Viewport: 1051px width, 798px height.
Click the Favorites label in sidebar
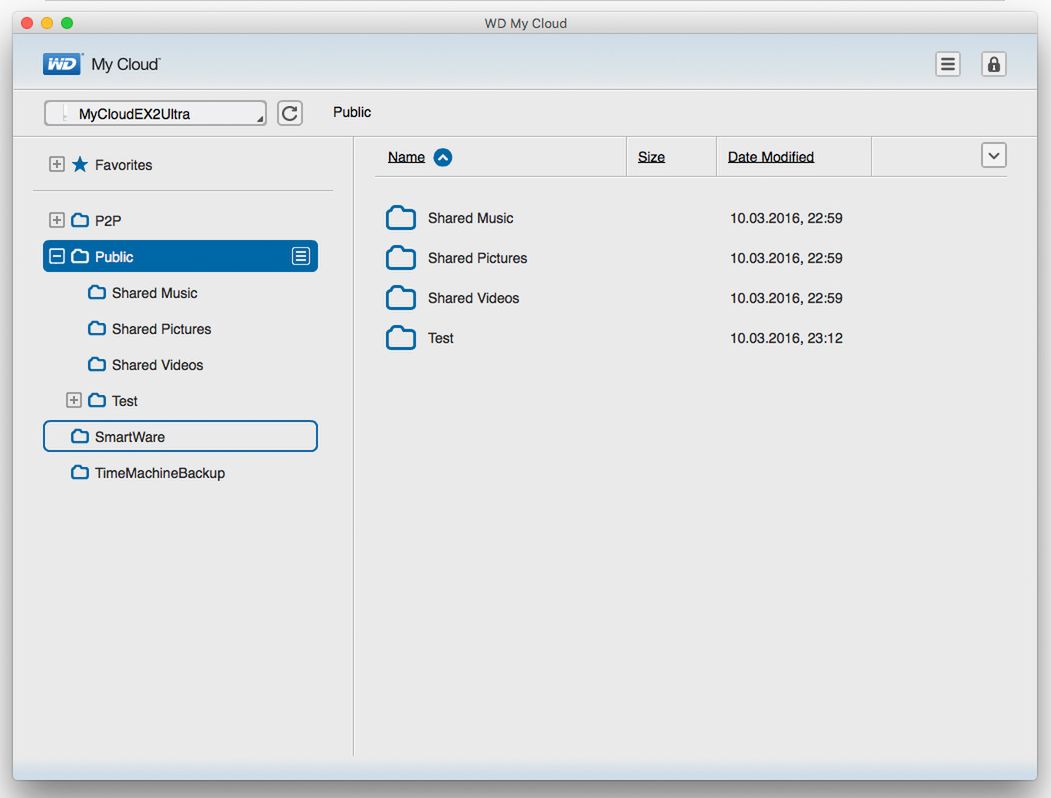pos(123,165)
